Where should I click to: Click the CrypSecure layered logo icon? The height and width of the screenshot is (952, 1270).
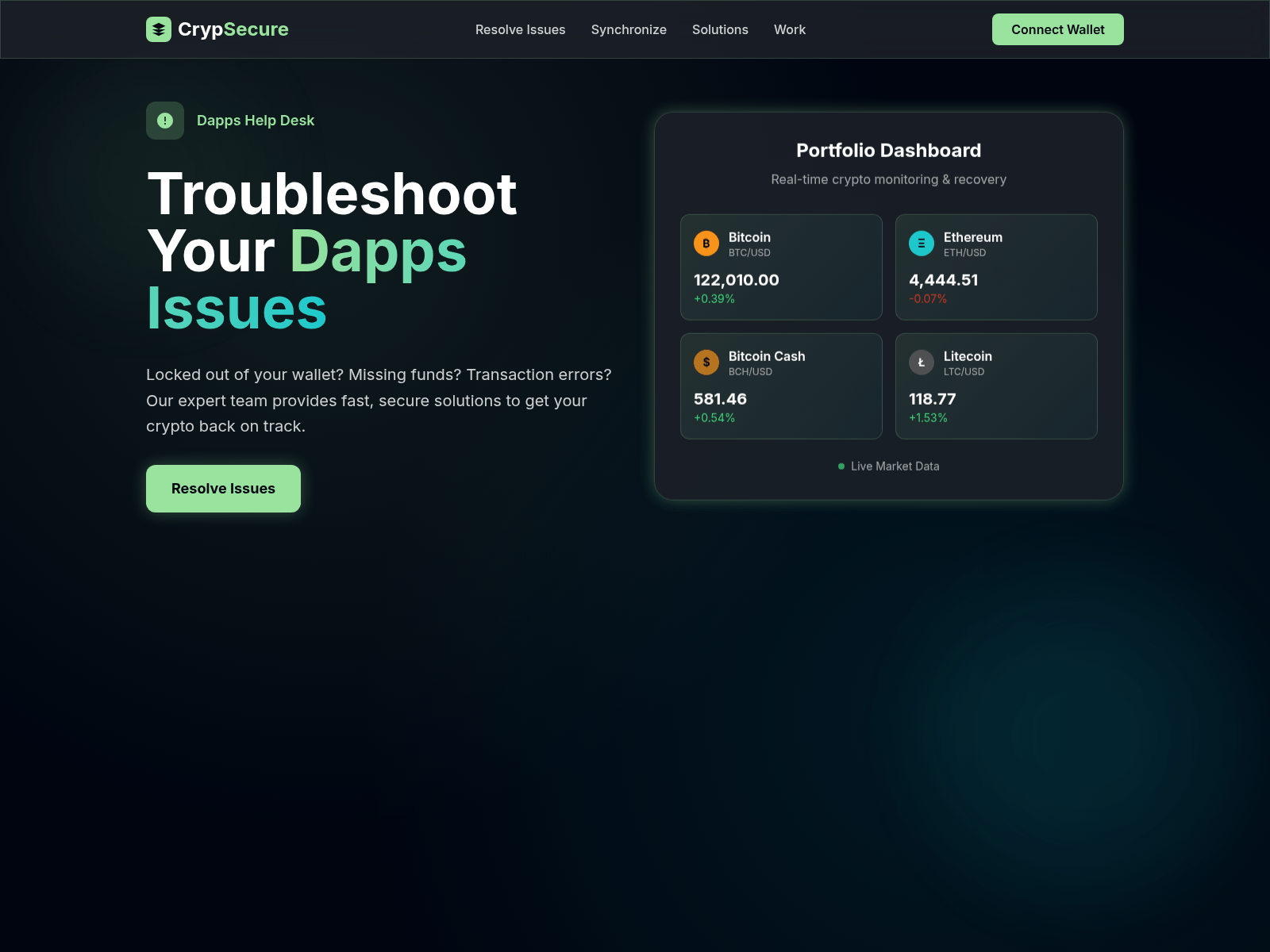click(159, 29)
